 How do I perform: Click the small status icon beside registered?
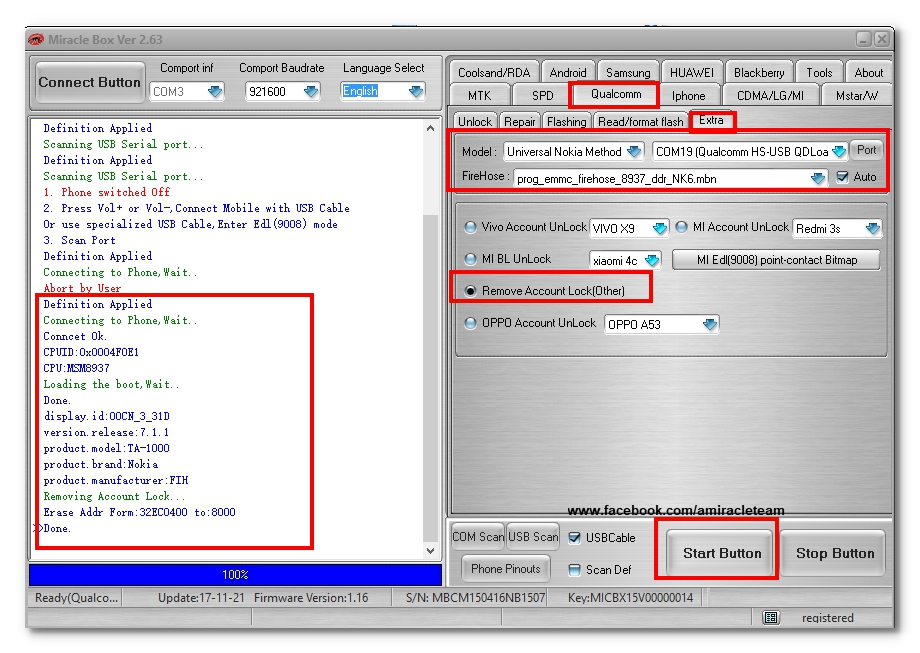770,617
